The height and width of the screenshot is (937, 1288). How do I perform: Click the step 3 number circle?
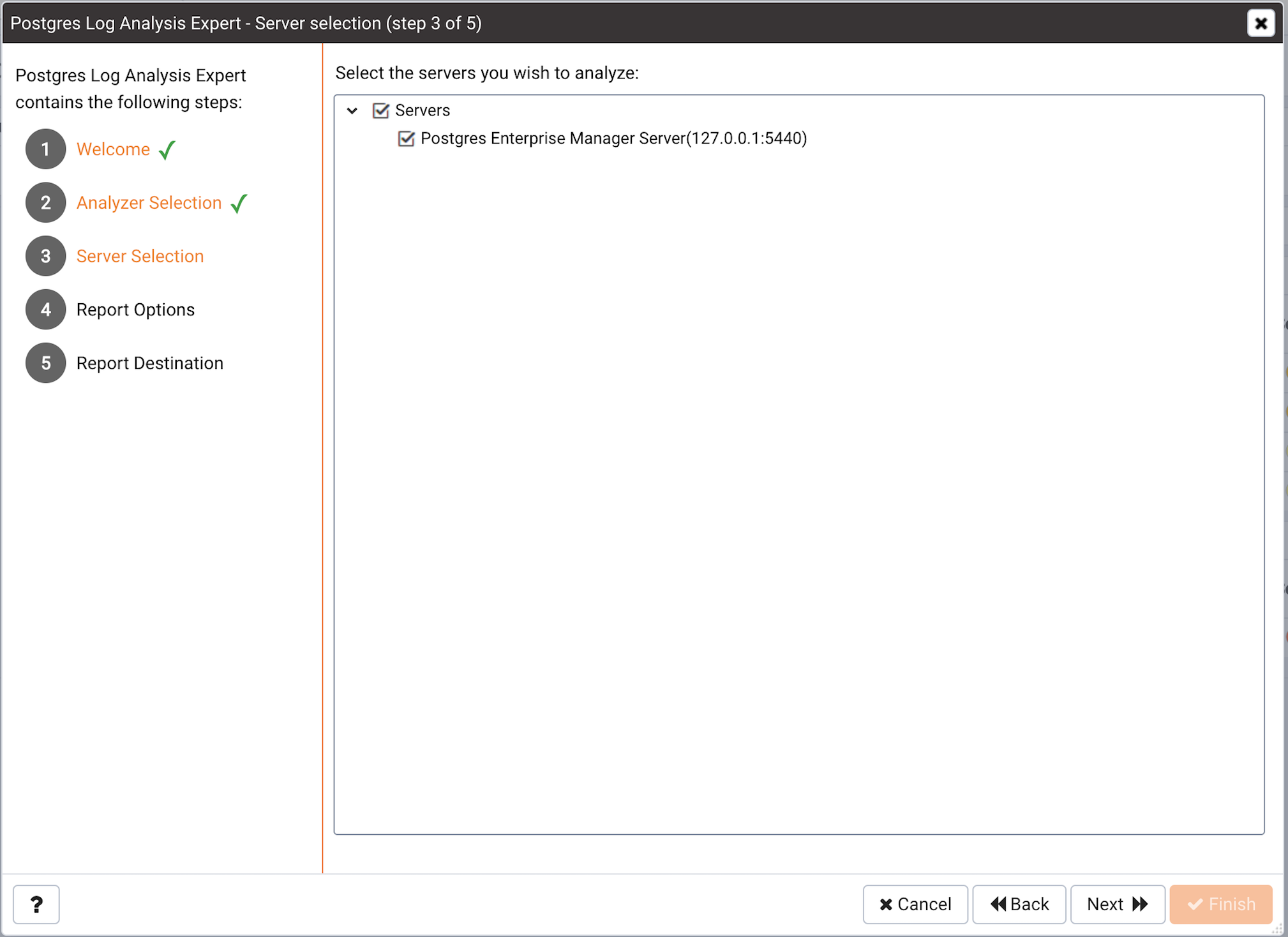pos(46,256)
